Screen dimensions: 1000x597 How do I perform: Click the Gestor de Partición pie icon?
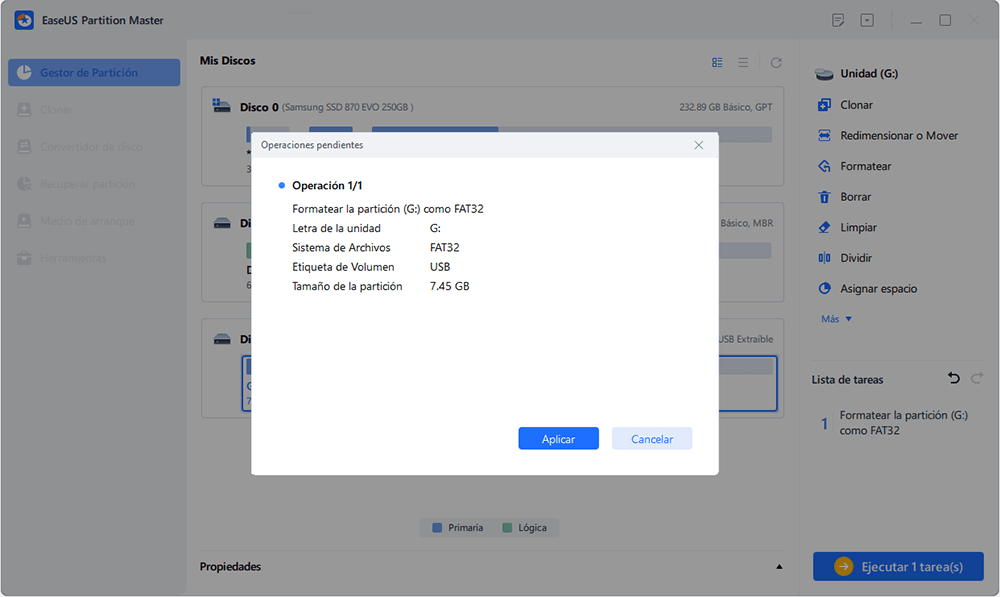[x=24, y=73]
